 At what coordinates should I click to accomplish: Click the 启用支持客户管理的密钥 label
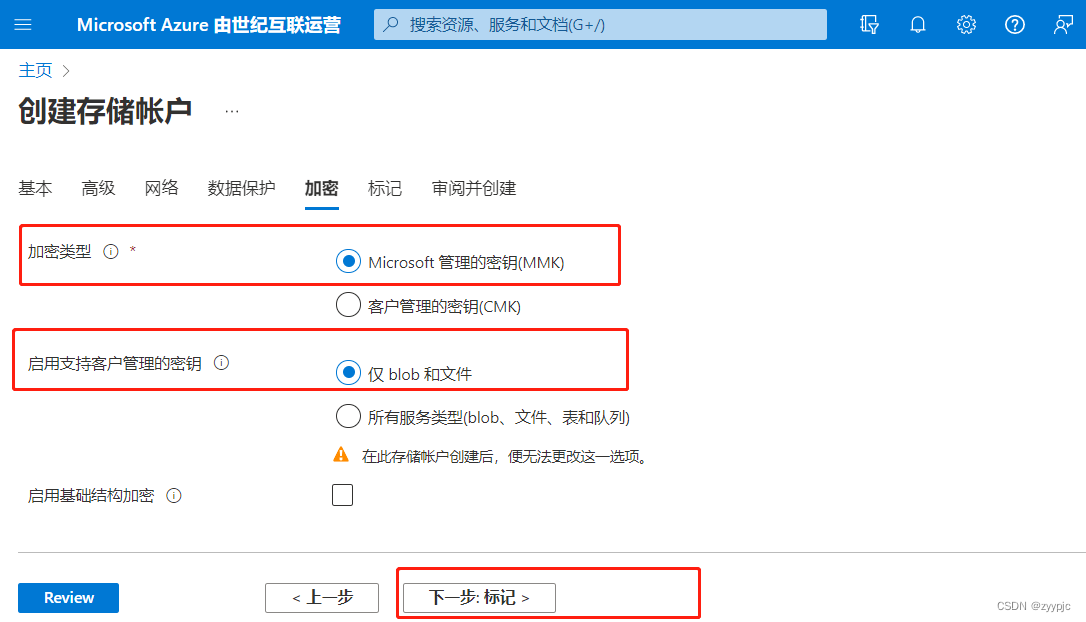tap(114, 364)
